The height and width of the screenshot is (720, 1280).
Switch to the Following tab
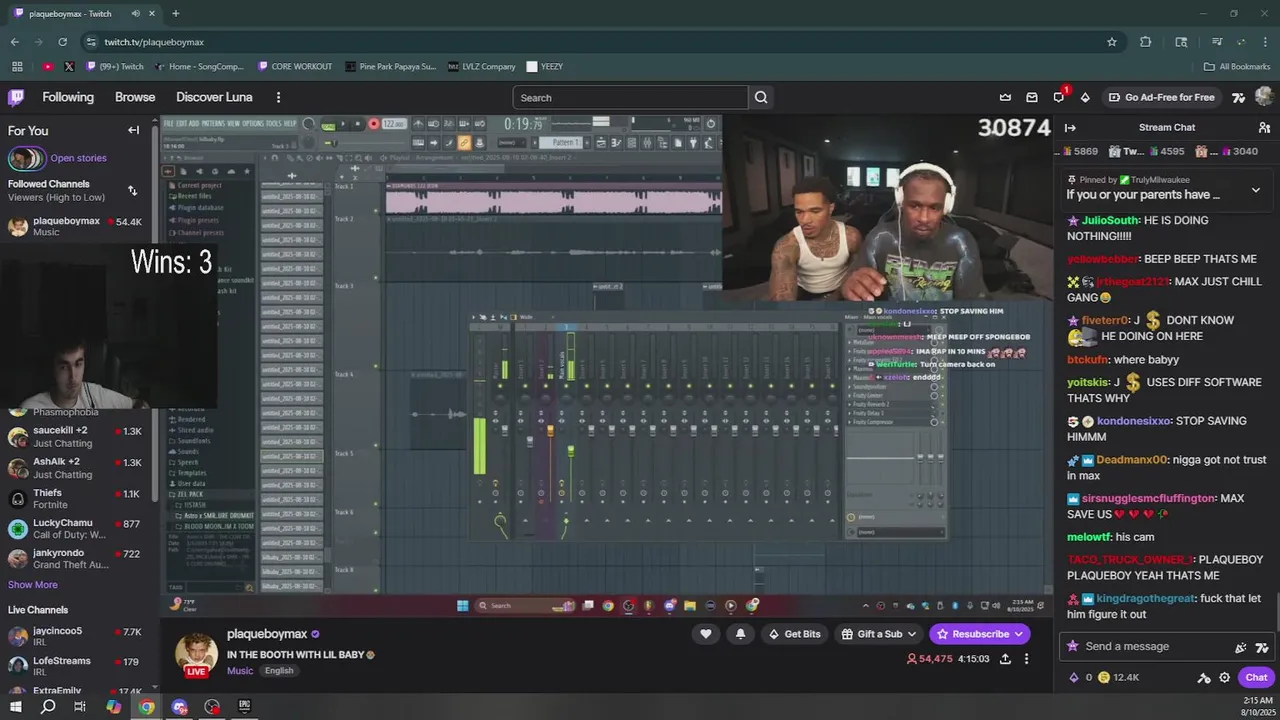(x=68, y=97)
